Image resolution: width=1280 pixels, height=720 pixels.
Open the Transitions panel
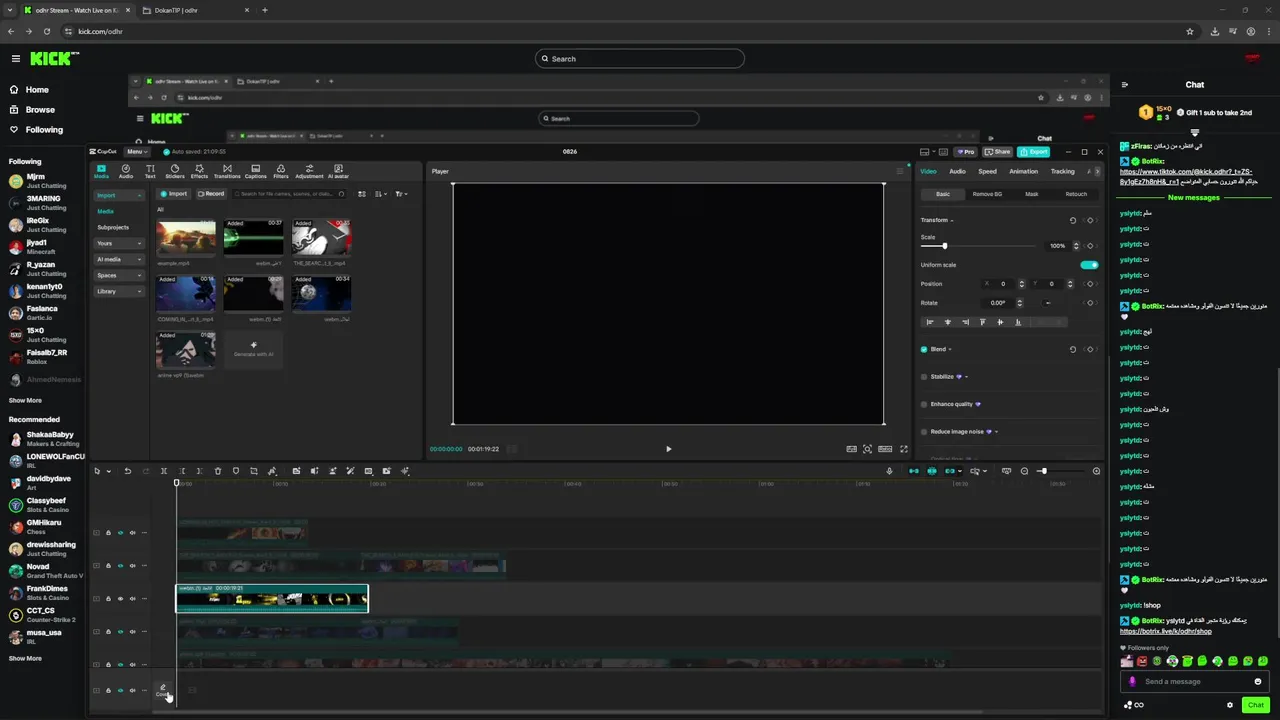227,171
